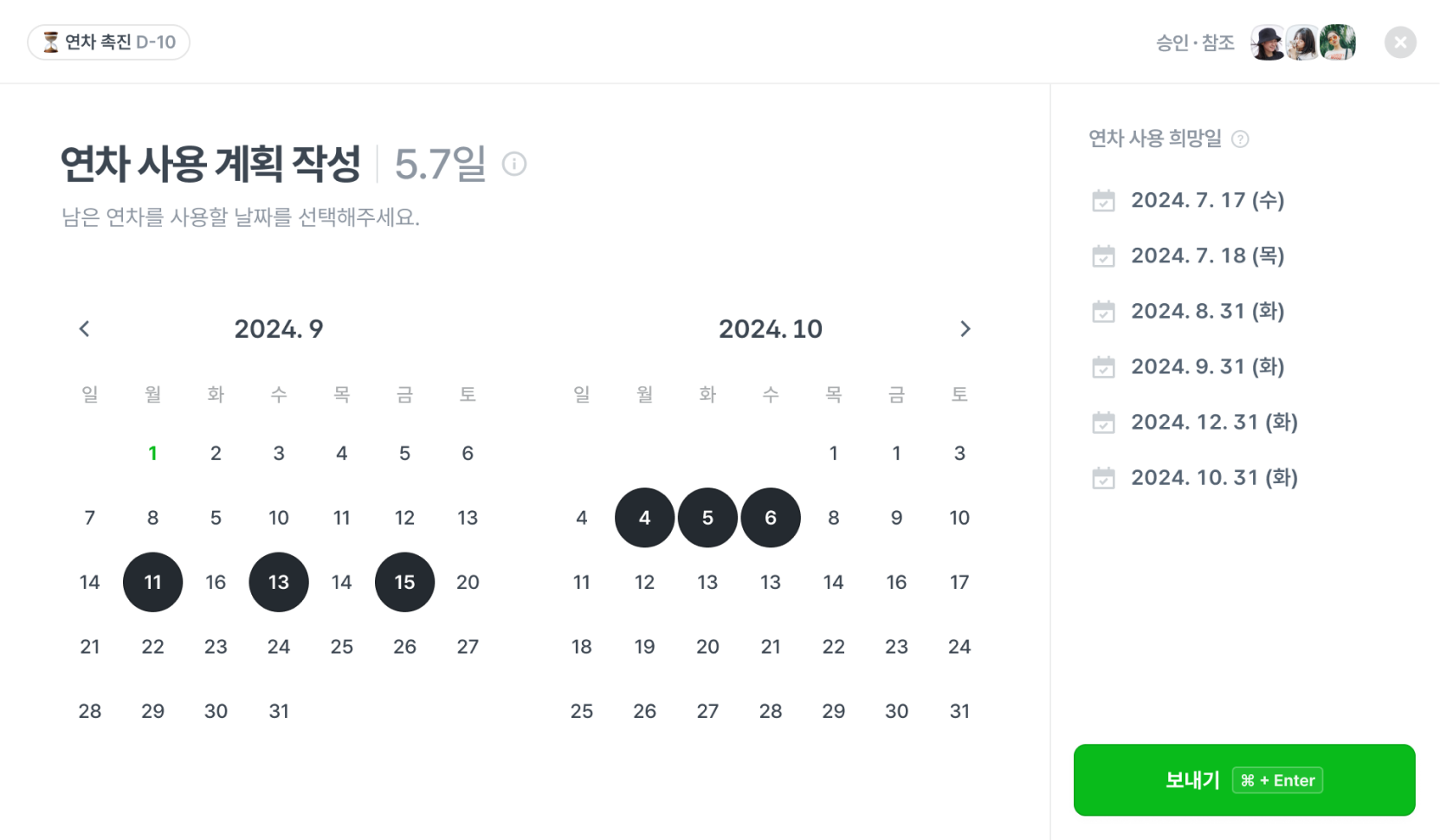Screen dimensions: 1440x840
Task: Select October 22 on the calendar
Action: tap(833, 647)
